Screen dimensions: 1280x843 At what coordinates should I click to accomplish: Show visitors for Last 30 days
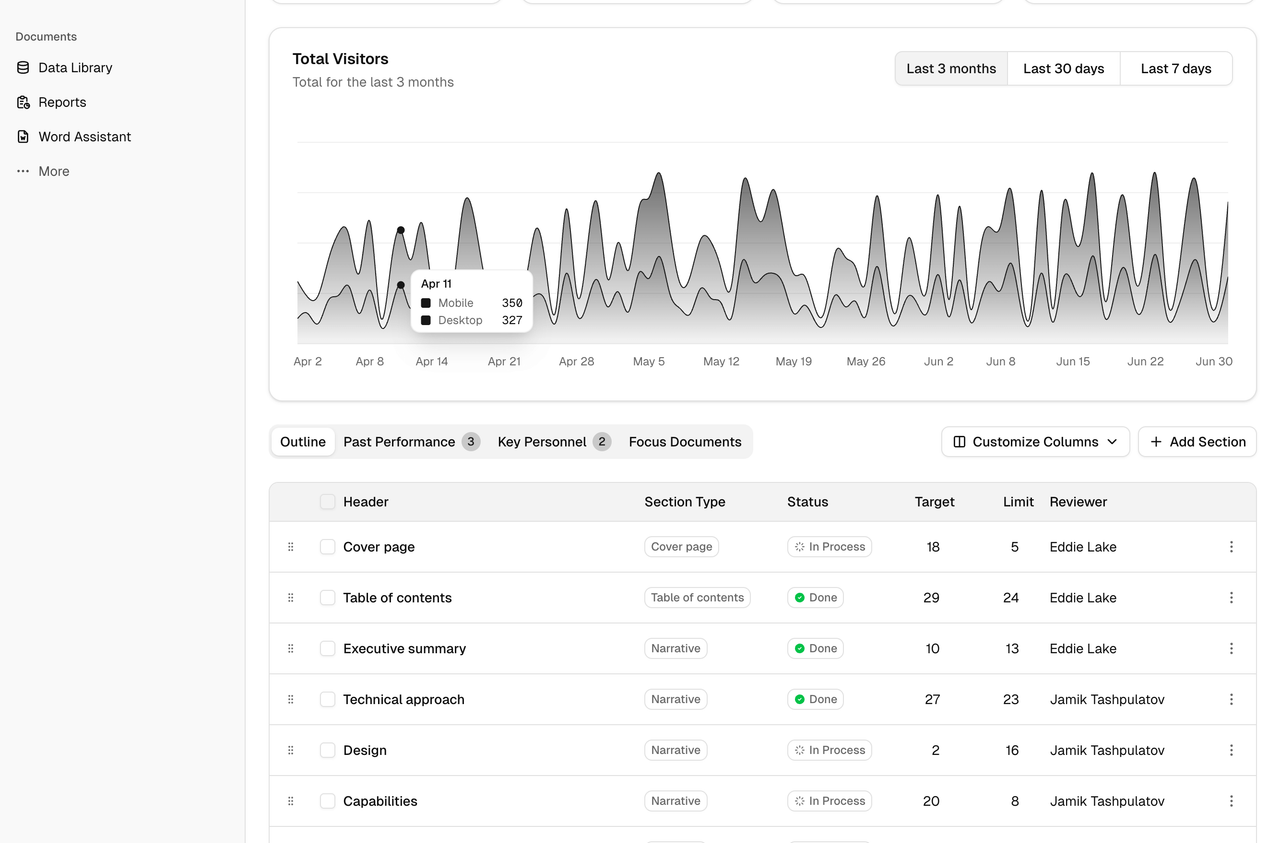coord(1063,69)
